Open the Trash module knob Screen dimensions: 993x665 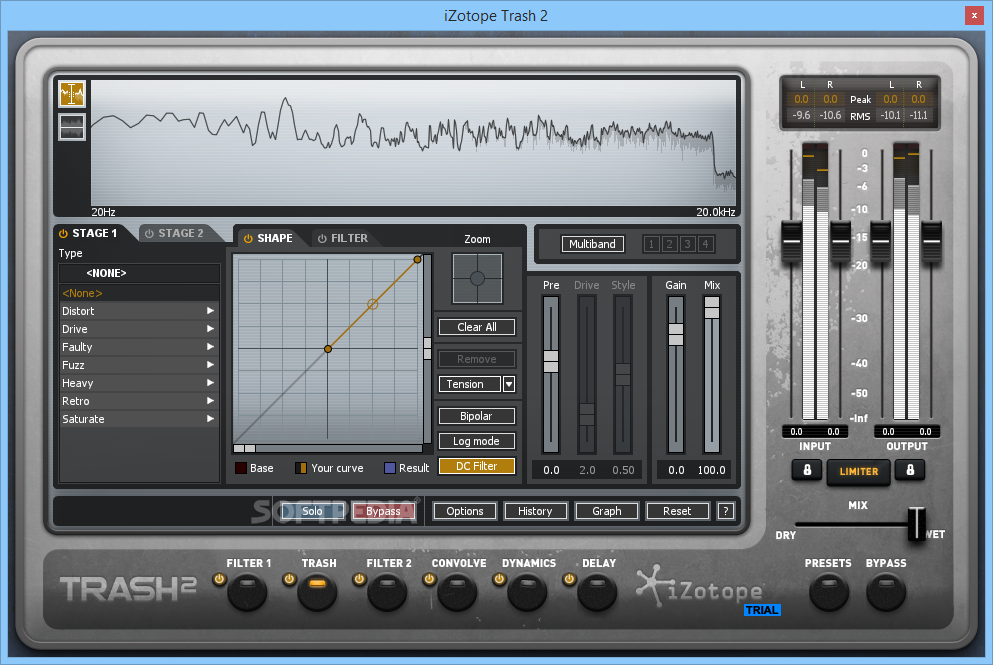click(317, 593)
